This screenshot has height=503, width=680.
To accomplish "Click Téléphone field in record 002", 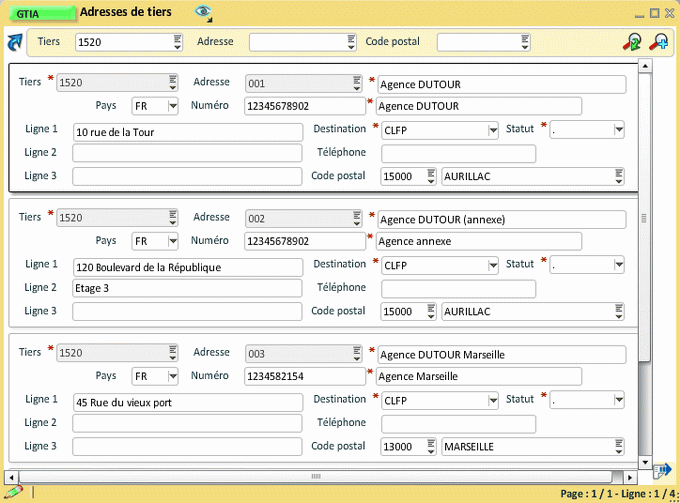I will pos(458,289).
